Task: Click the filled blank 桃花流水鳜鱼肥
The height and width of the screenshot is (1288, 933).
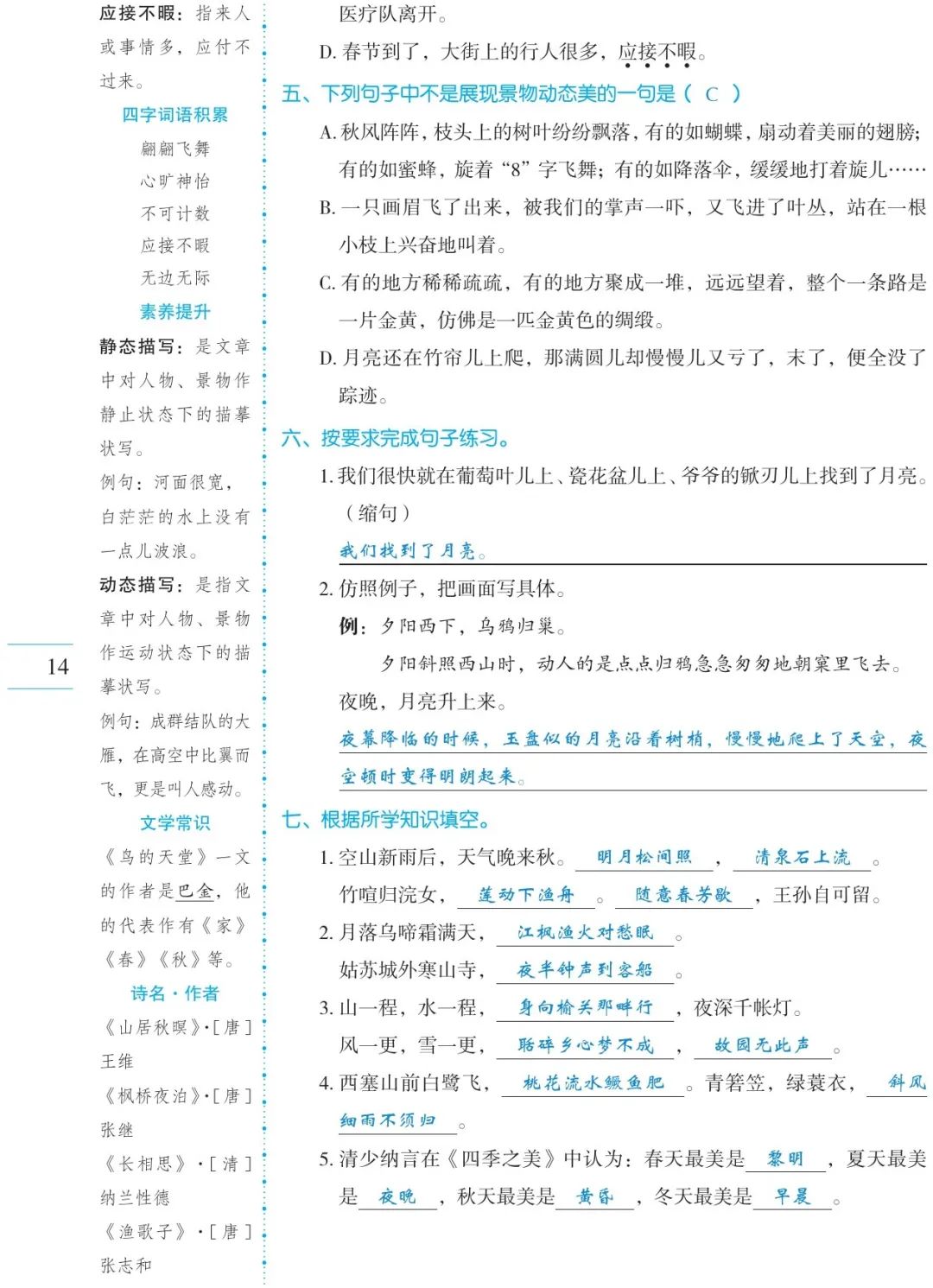Action: 593,1082
